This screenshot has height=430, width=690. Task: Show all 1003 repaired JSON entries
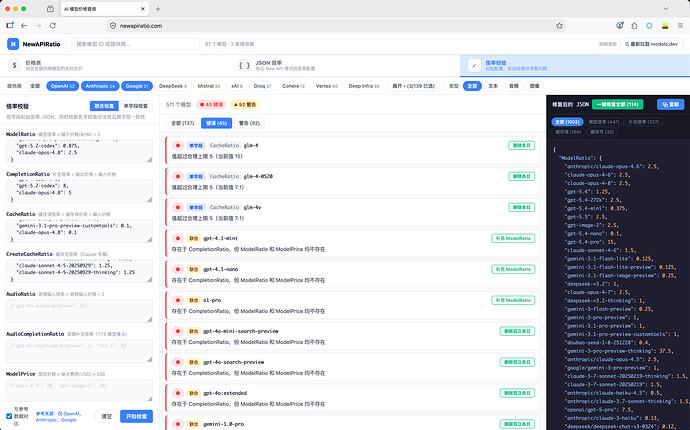coord(567,122)
